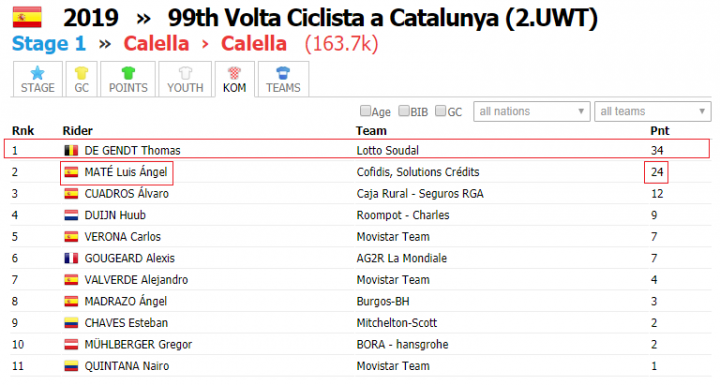Switch to the POINTS tab
The image size is (720, 385).
(x=128, y=79)
